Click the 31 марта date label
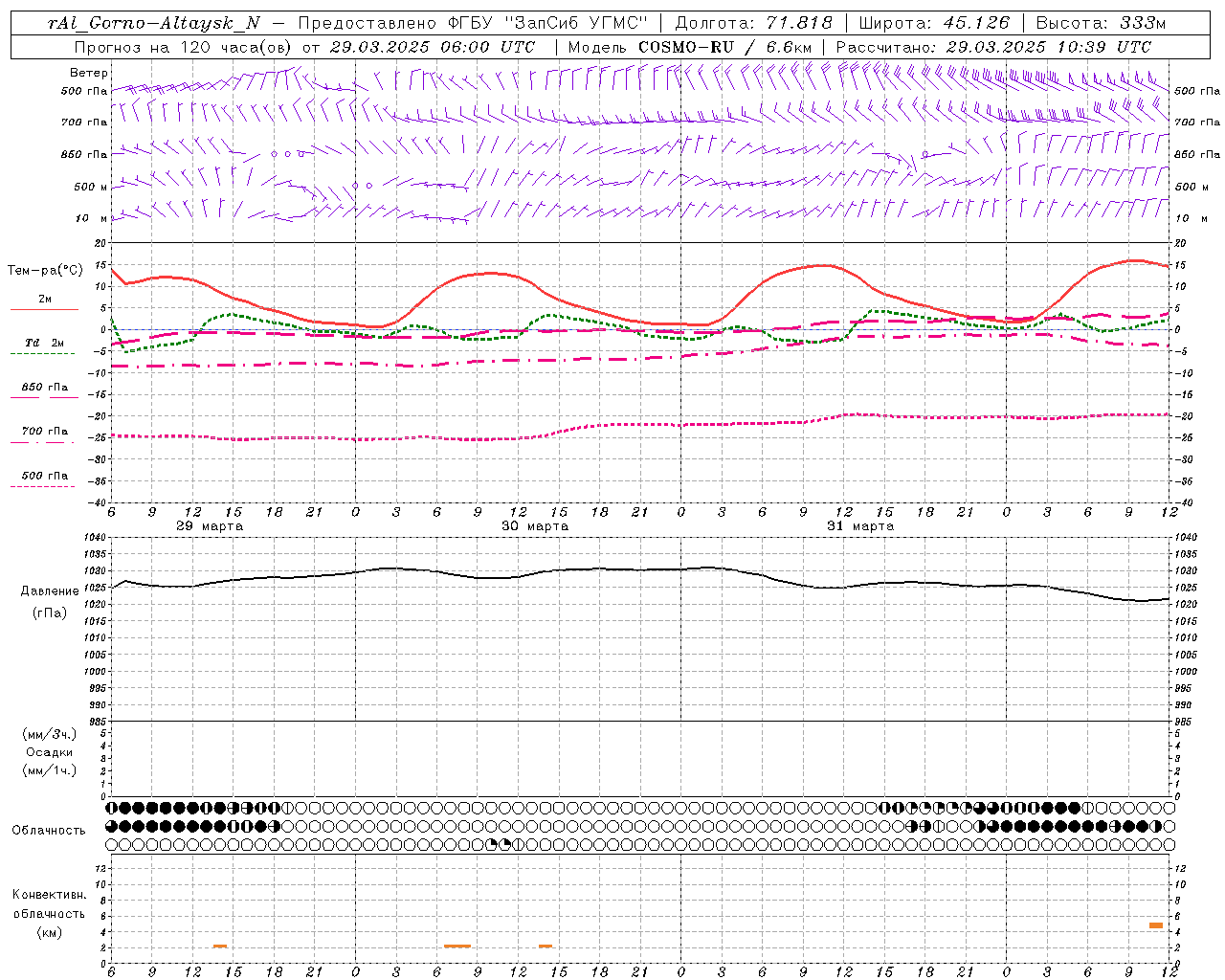 pos(860,526)
